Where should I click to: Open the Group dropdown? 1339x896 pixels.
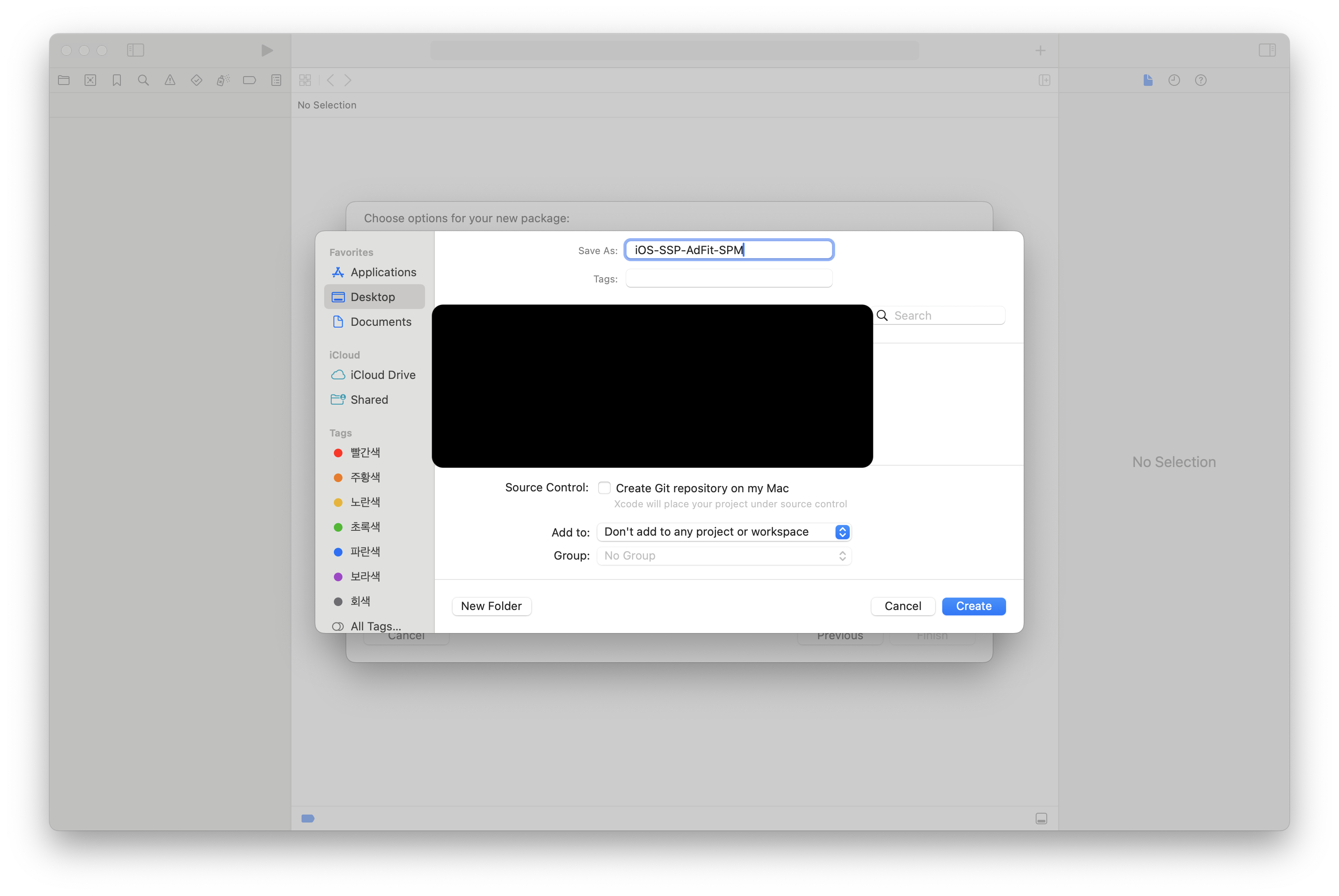pos(724,556)
